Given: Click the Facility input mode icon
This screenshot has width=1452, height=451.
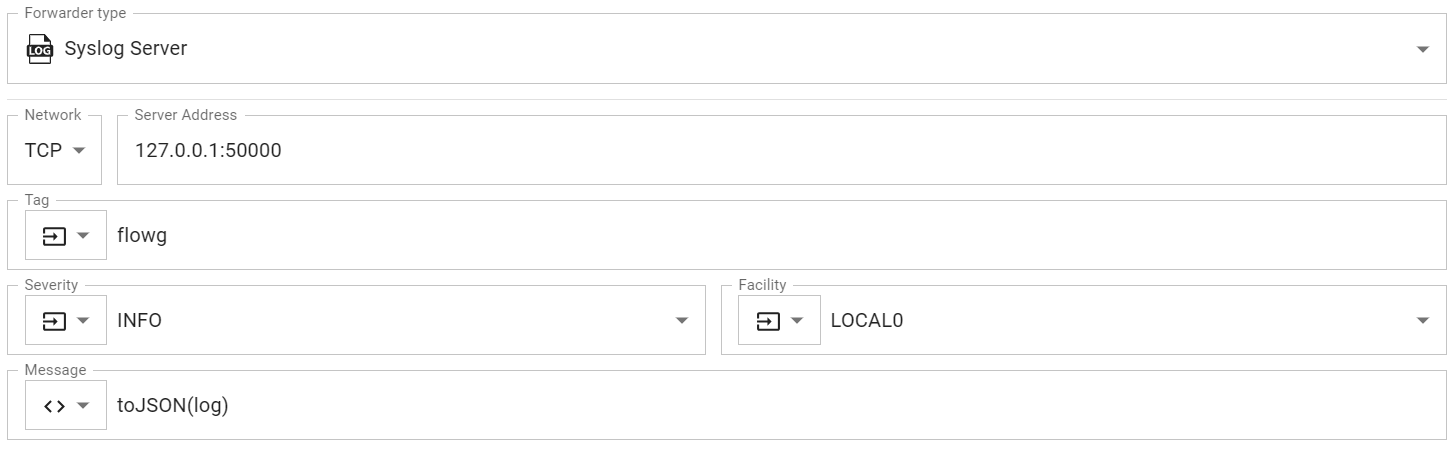Looking at the screenshot, I should 767,321.
